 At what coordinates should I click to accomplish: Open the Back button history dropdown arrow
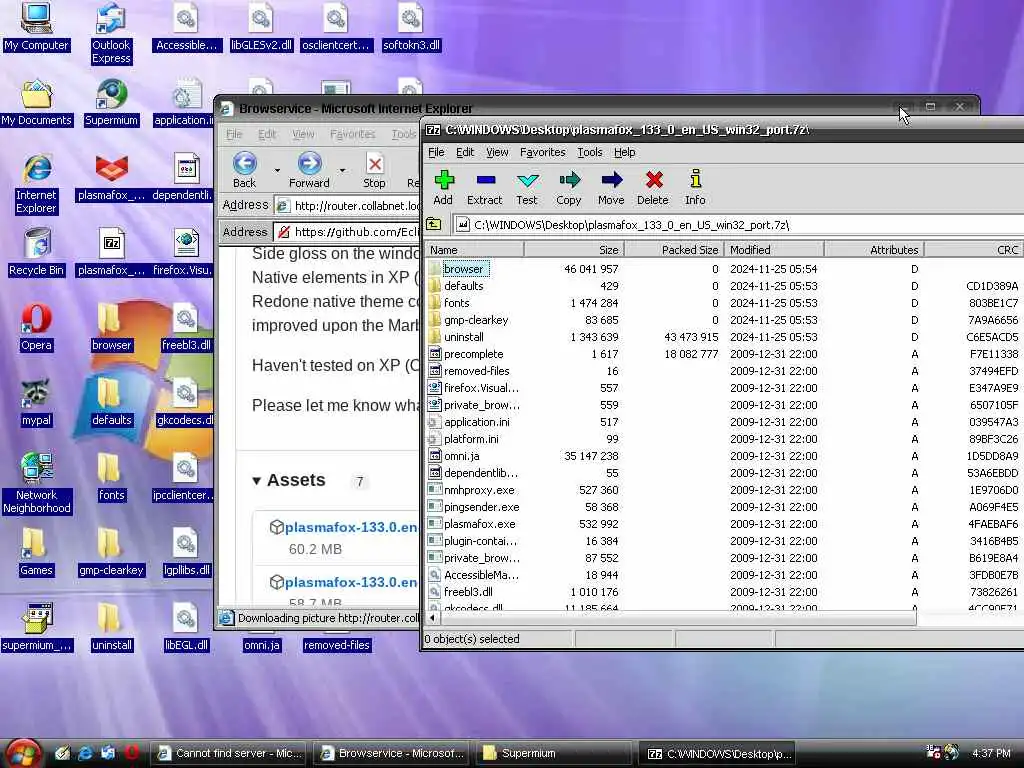(277, 170)
